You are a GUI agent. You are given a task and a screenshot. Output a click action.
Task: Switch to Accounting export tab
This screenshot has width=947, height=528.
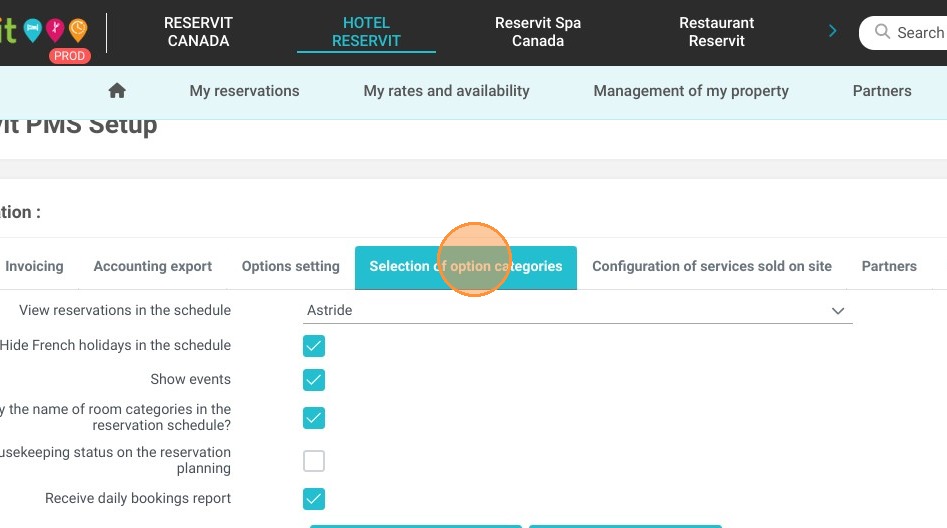[x=153, y=266]
